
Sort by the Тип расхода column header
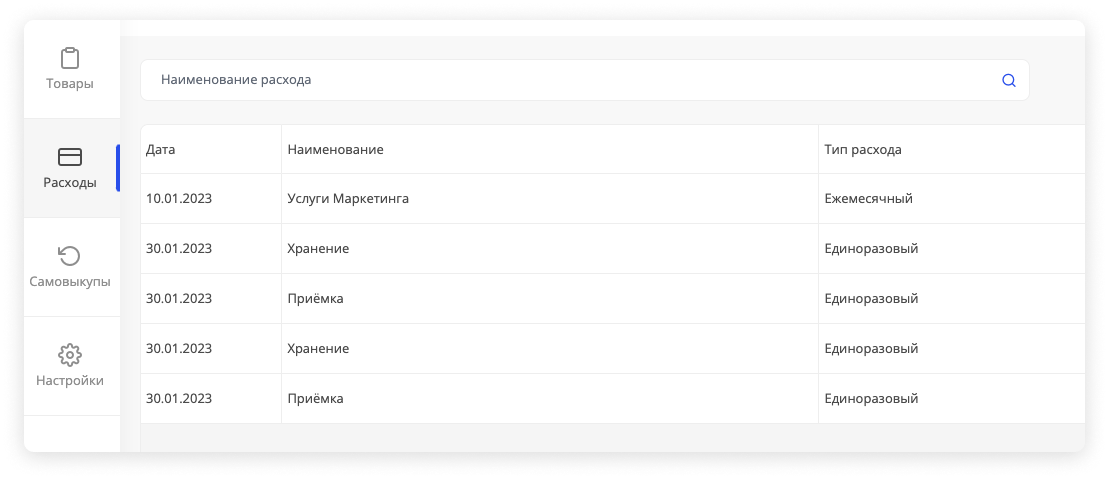[x=863, y=150]
